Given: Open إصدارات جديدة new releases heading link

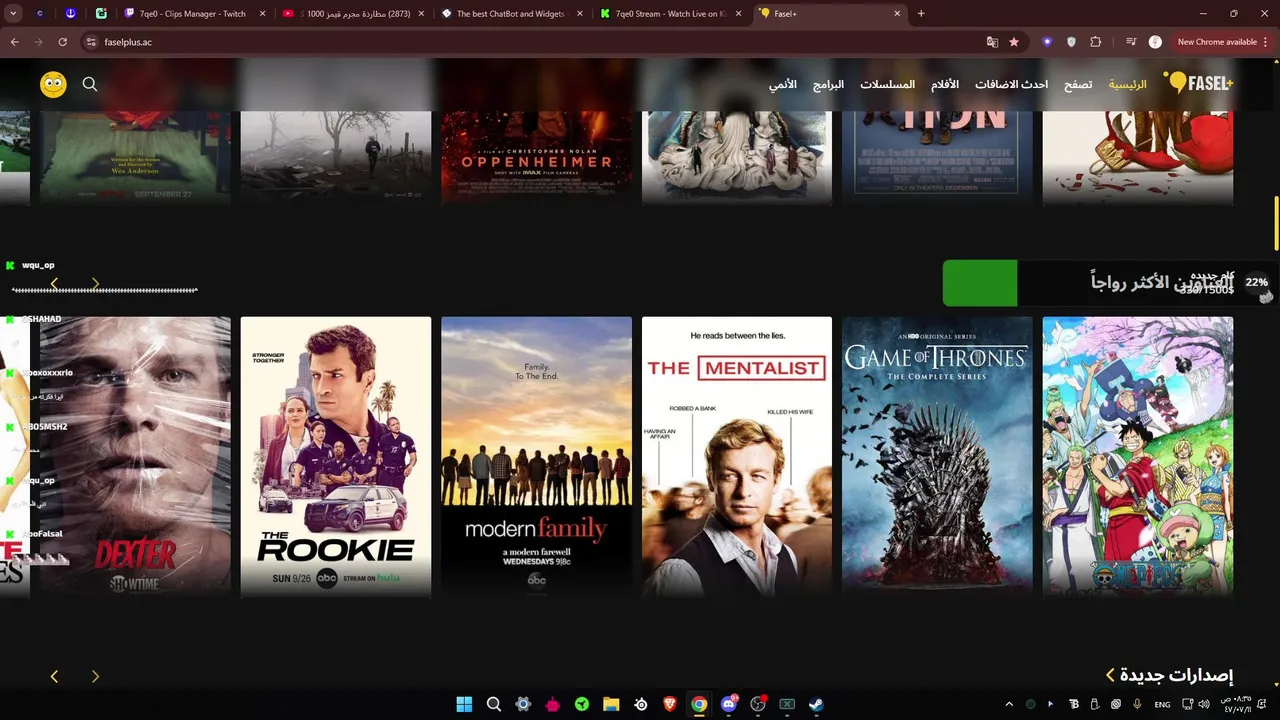Looking at the screenshot, I should 1169,675.
